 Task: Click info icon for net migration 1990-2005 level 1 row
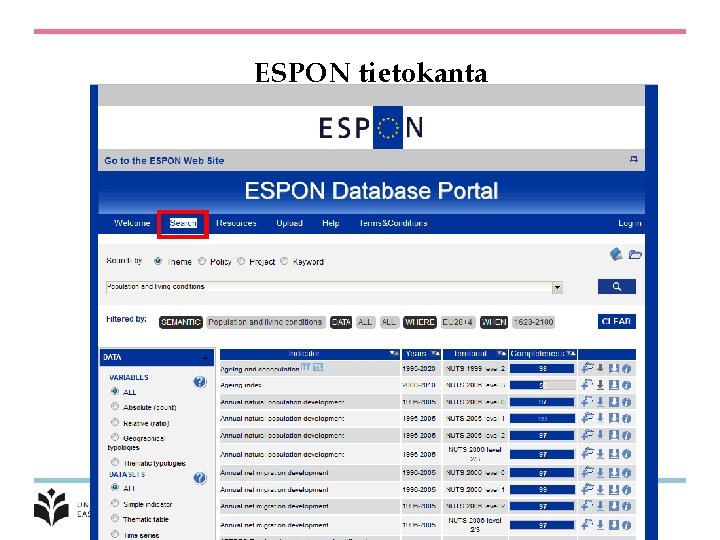point(627,490)
